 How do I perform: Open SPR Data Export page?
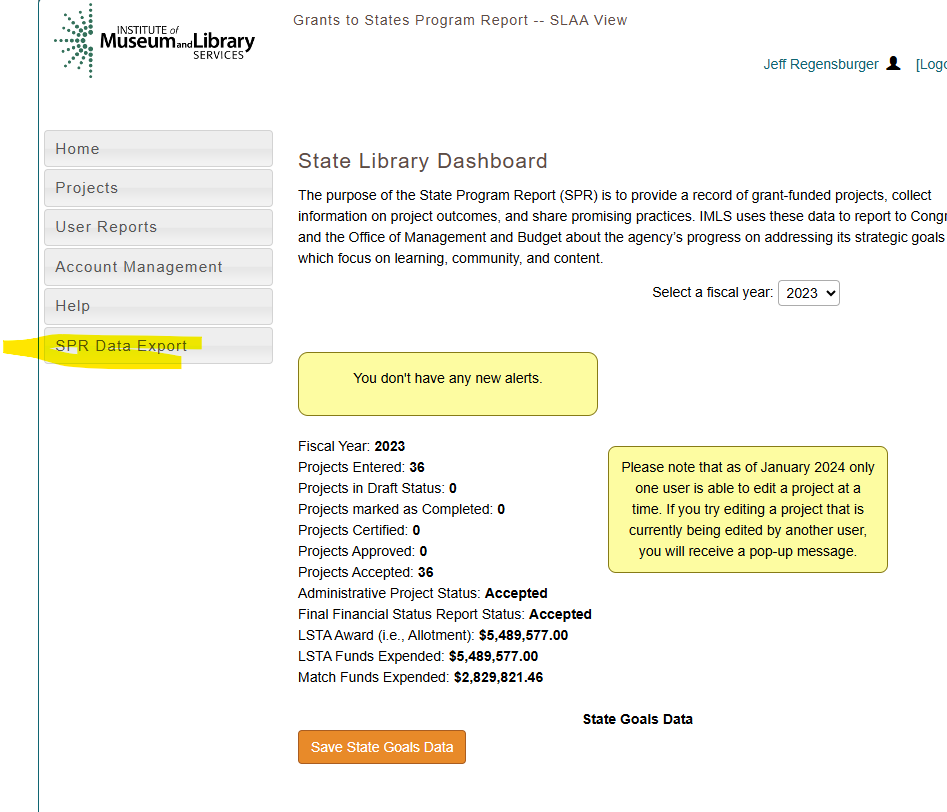click(x=158, y=346)
